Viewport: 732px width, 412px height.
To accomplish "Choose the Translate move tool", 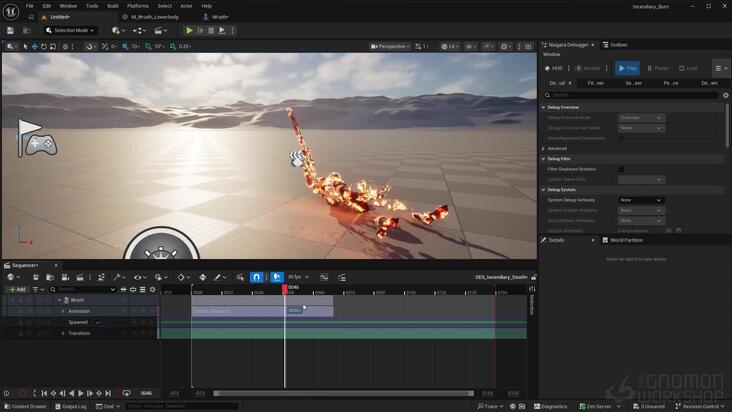I will (35, 47).
